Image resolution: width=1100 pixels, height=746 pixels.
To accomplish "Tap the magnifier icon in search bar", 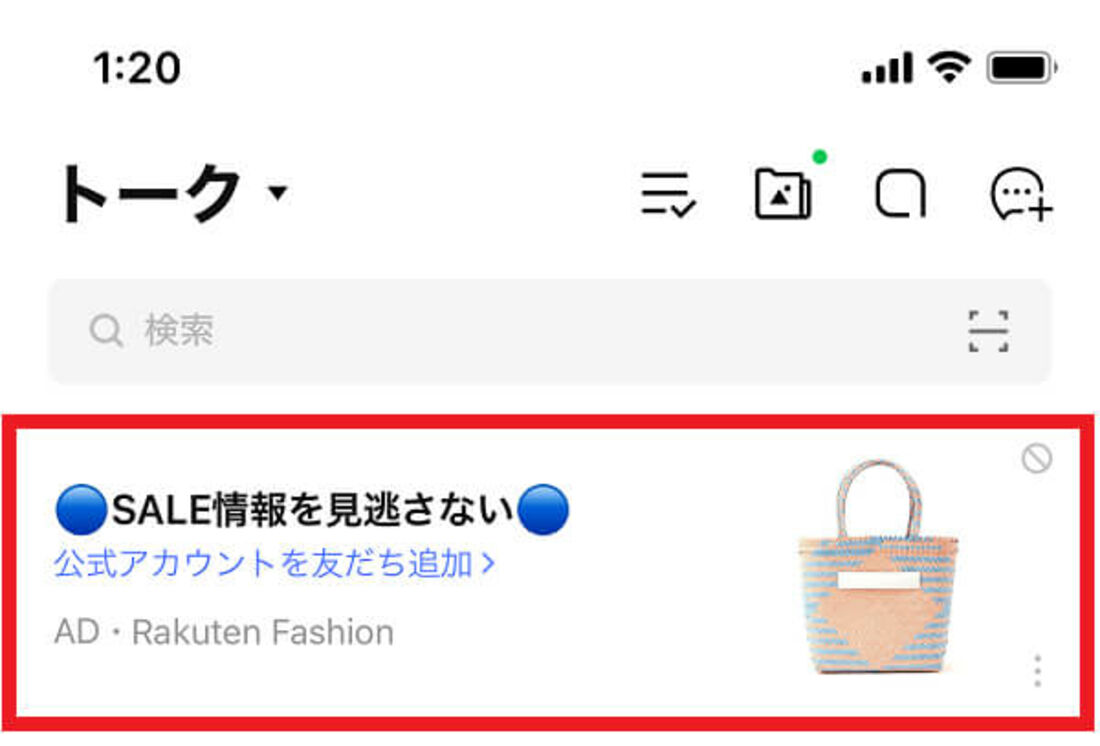I will click(107, 330).
